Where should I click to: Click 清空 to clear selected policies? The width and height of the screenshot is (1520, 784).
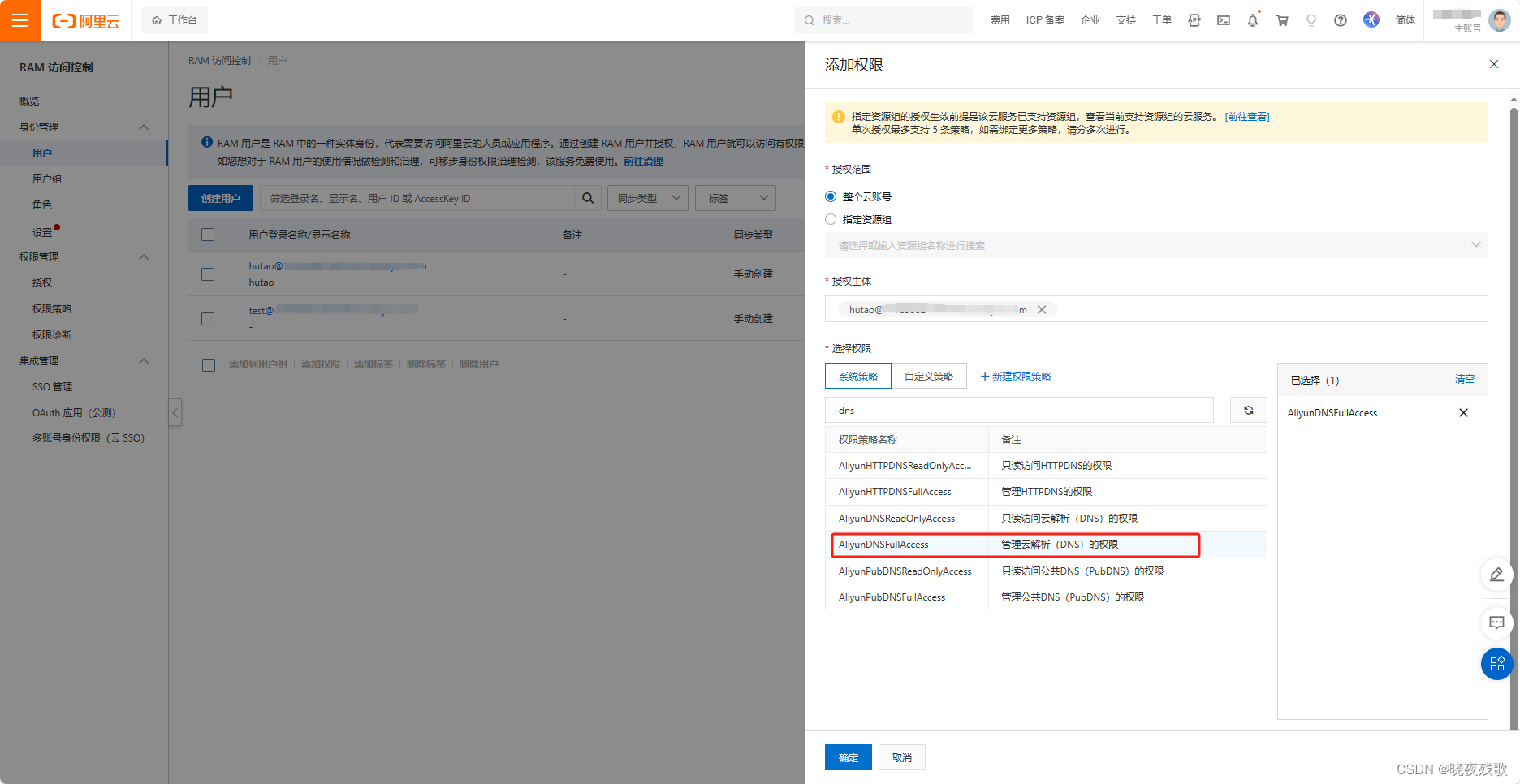coord(1465,379)
